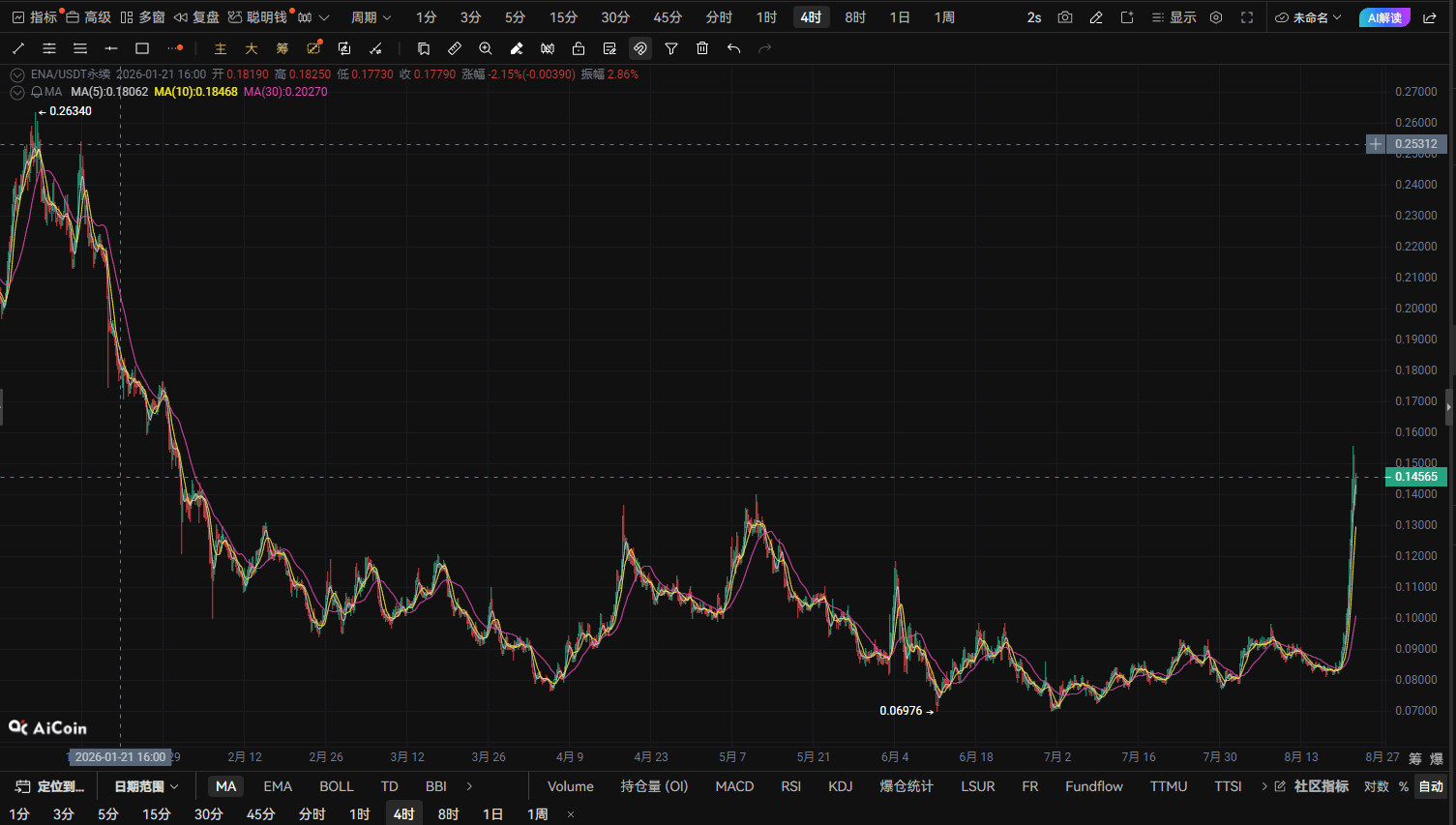Toggle the Volume indicator
This screenshot has height=825, width=1456.
coord(571,786)
